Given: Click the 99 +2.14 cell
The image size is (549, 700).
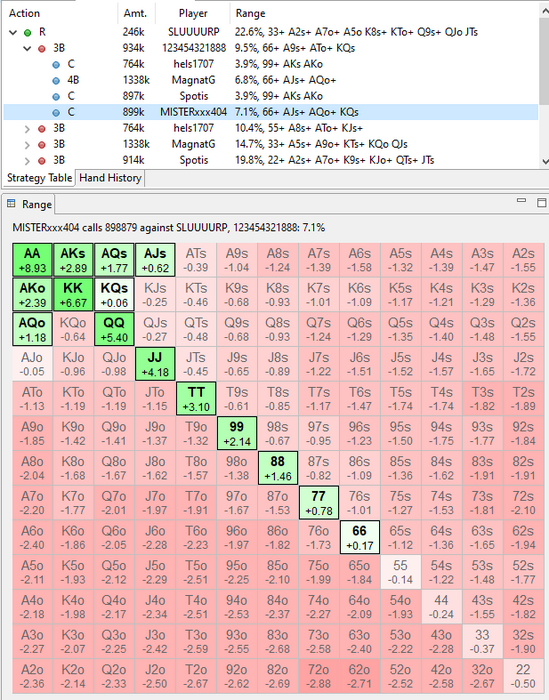Looking at the screenshot, I should [237, 433].
